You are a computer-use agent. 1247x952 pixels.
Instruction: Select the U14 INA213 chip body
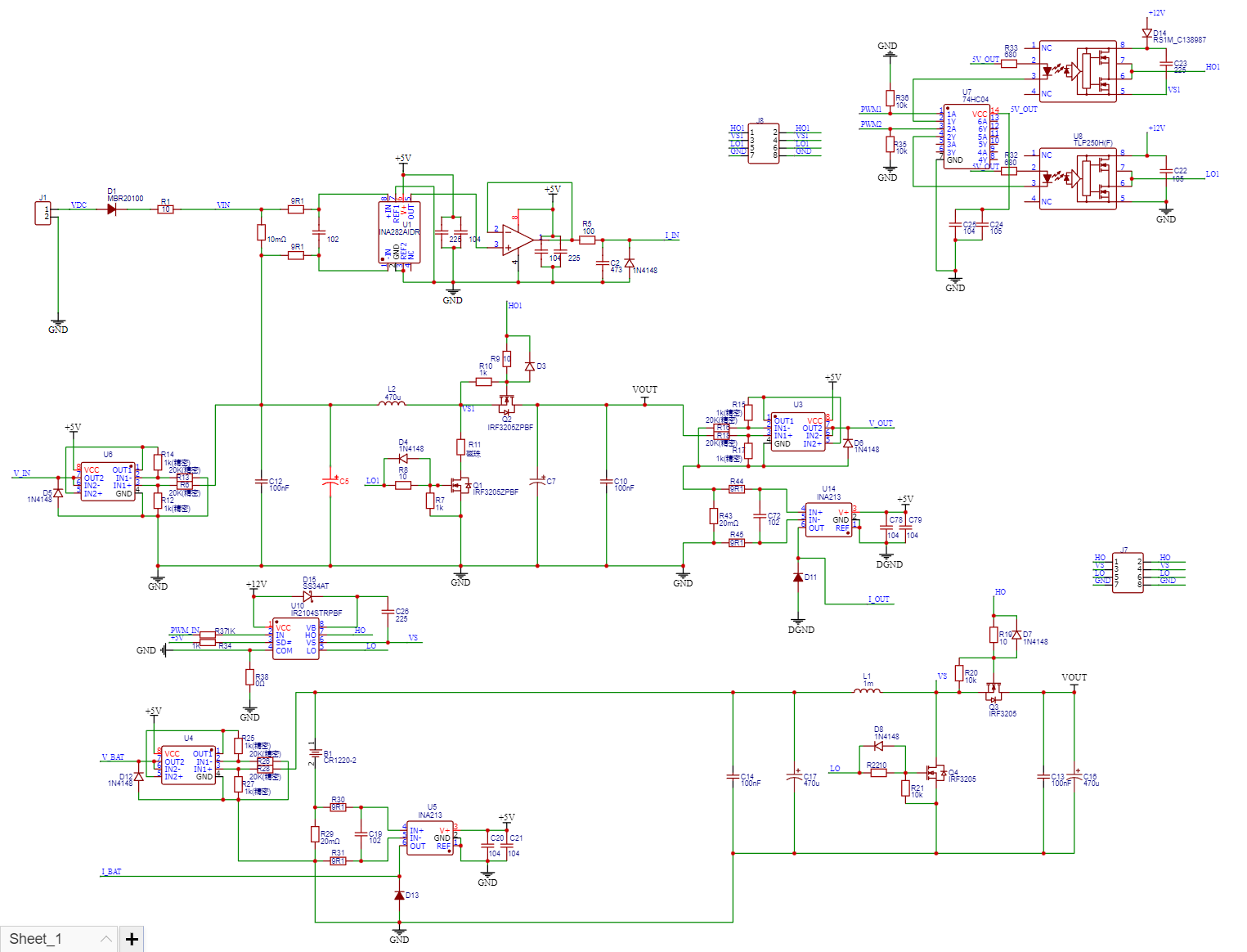click(829, 520)
